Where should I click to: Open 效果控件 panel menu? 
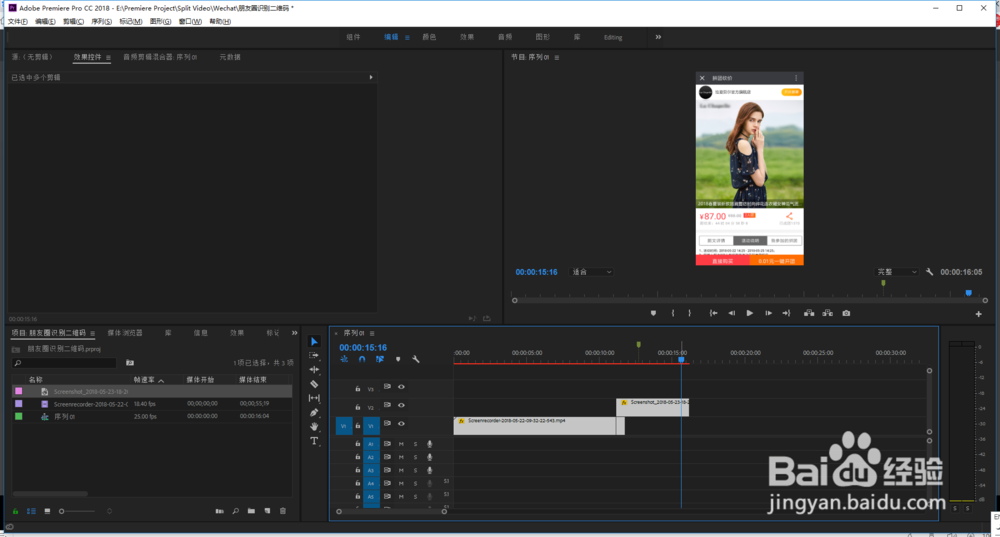pos(108,57)
